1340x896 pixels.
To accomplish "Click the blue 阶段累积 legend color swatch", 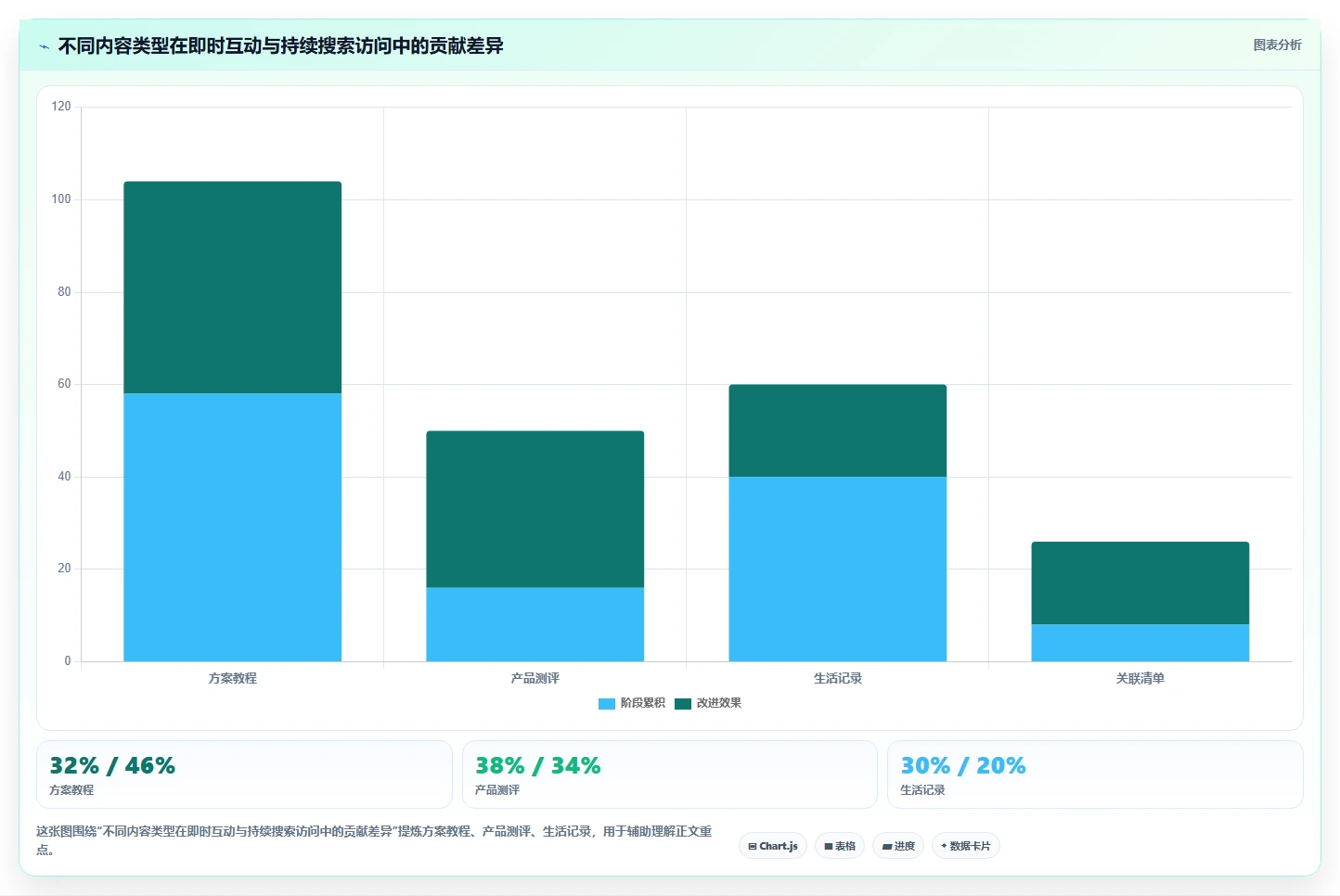I will (607, 703).
